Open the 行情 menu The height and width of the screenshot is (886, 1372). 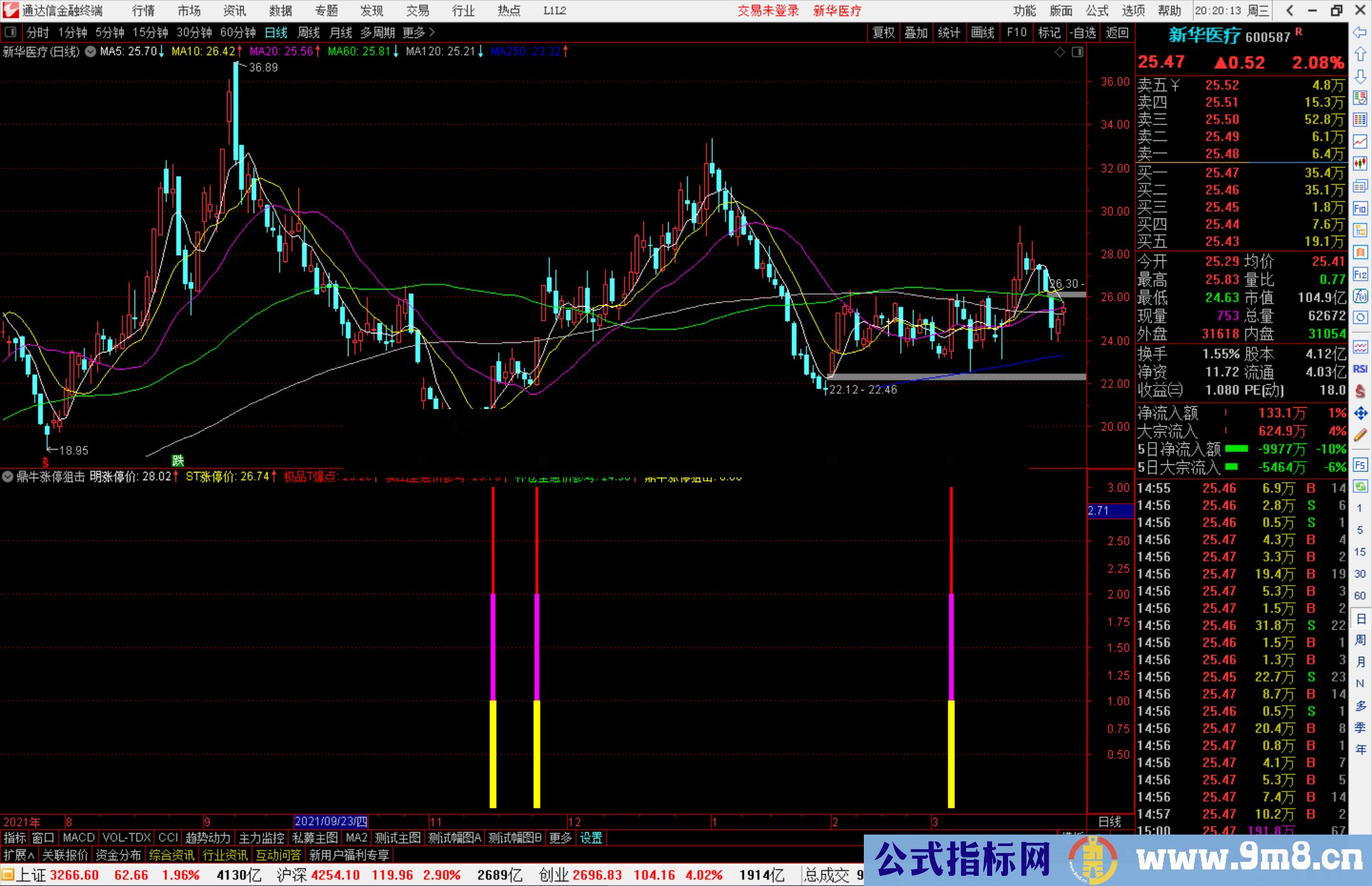(x=144, y=11)
